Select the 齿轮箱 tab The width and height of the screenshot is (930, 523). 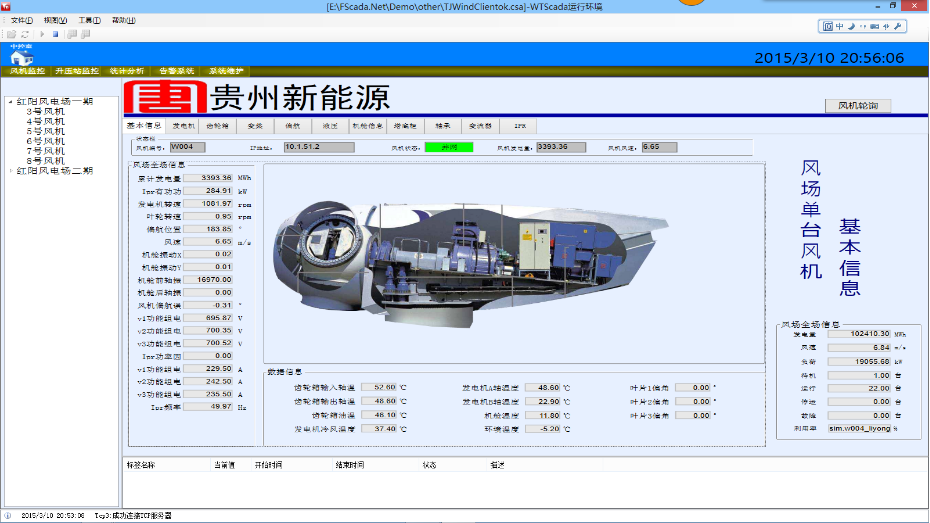(218, 126)
